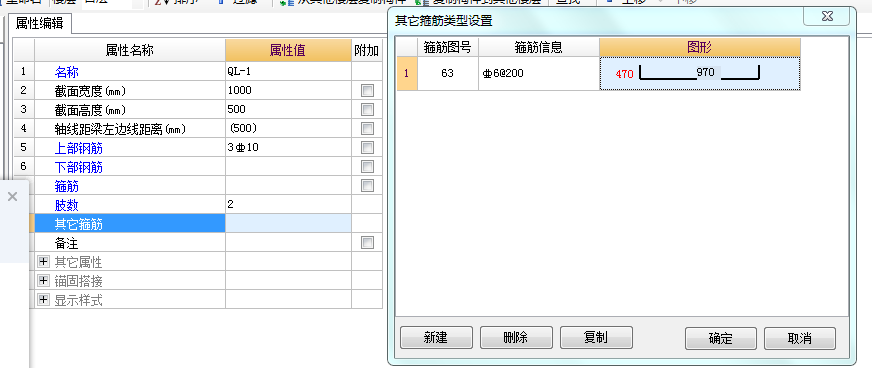Toggle the 轴线距梁左边线距离 additional checkbox

click(367, 128)
